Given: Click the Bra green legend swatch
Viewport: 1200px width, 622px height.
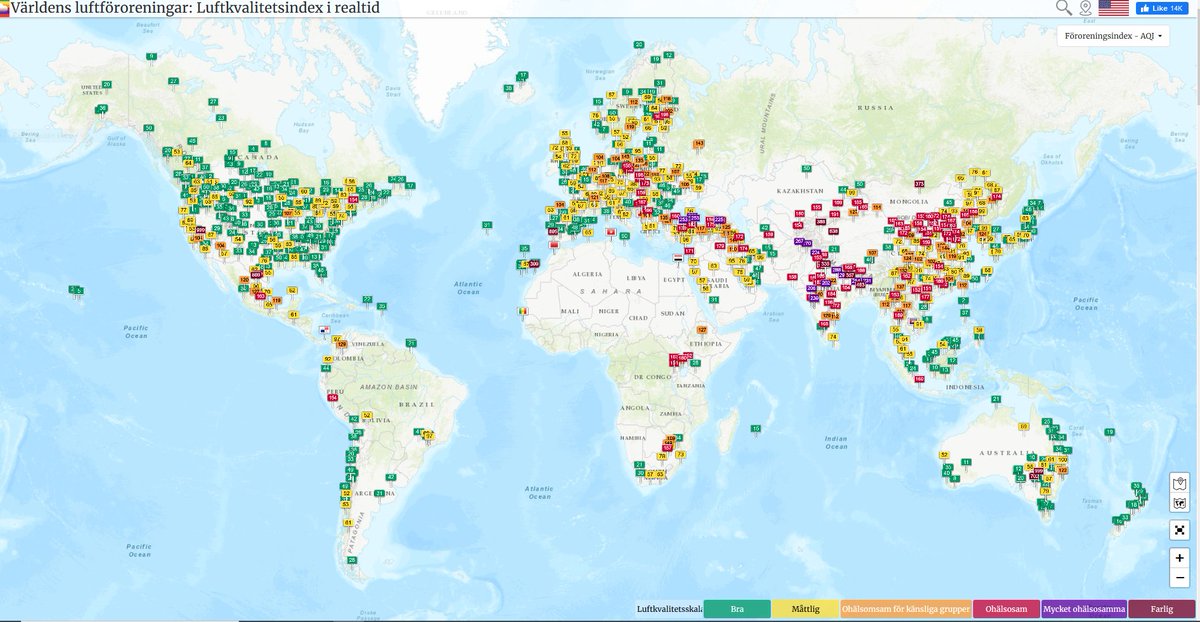Looking at the screenshot, I should [x=737, y=609].
